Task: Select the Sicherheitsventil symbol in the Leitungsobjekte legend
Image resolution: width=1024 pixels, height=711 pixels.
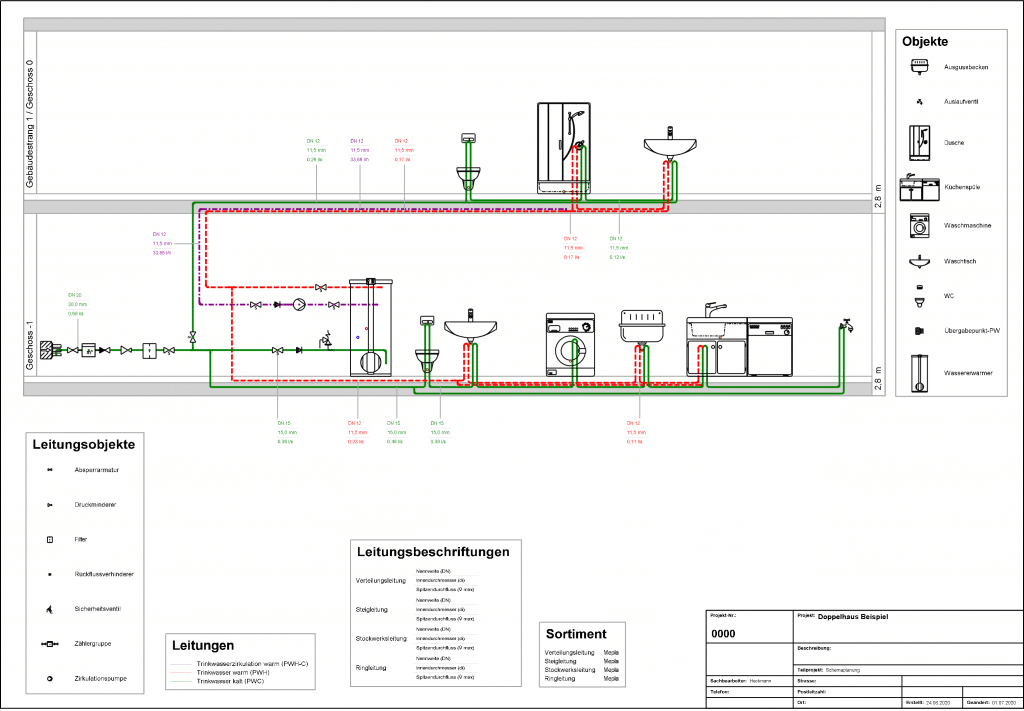Action: [50, 609]
